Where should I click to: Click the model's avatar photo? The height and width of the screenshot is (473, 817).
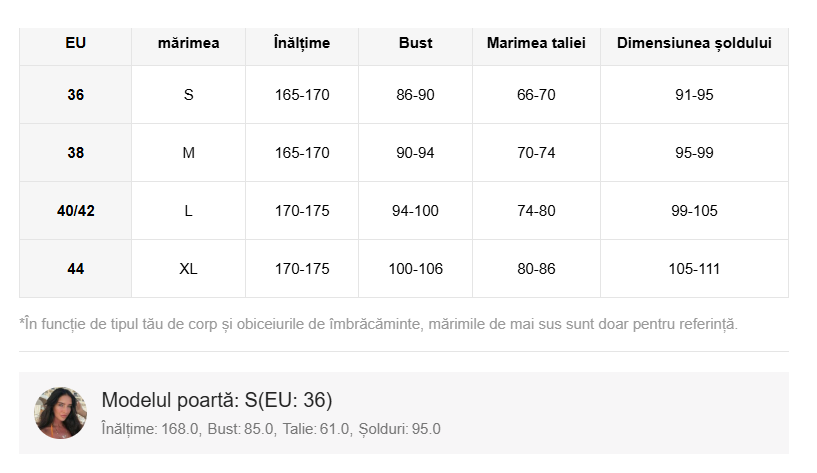click(x=61, y=413)
